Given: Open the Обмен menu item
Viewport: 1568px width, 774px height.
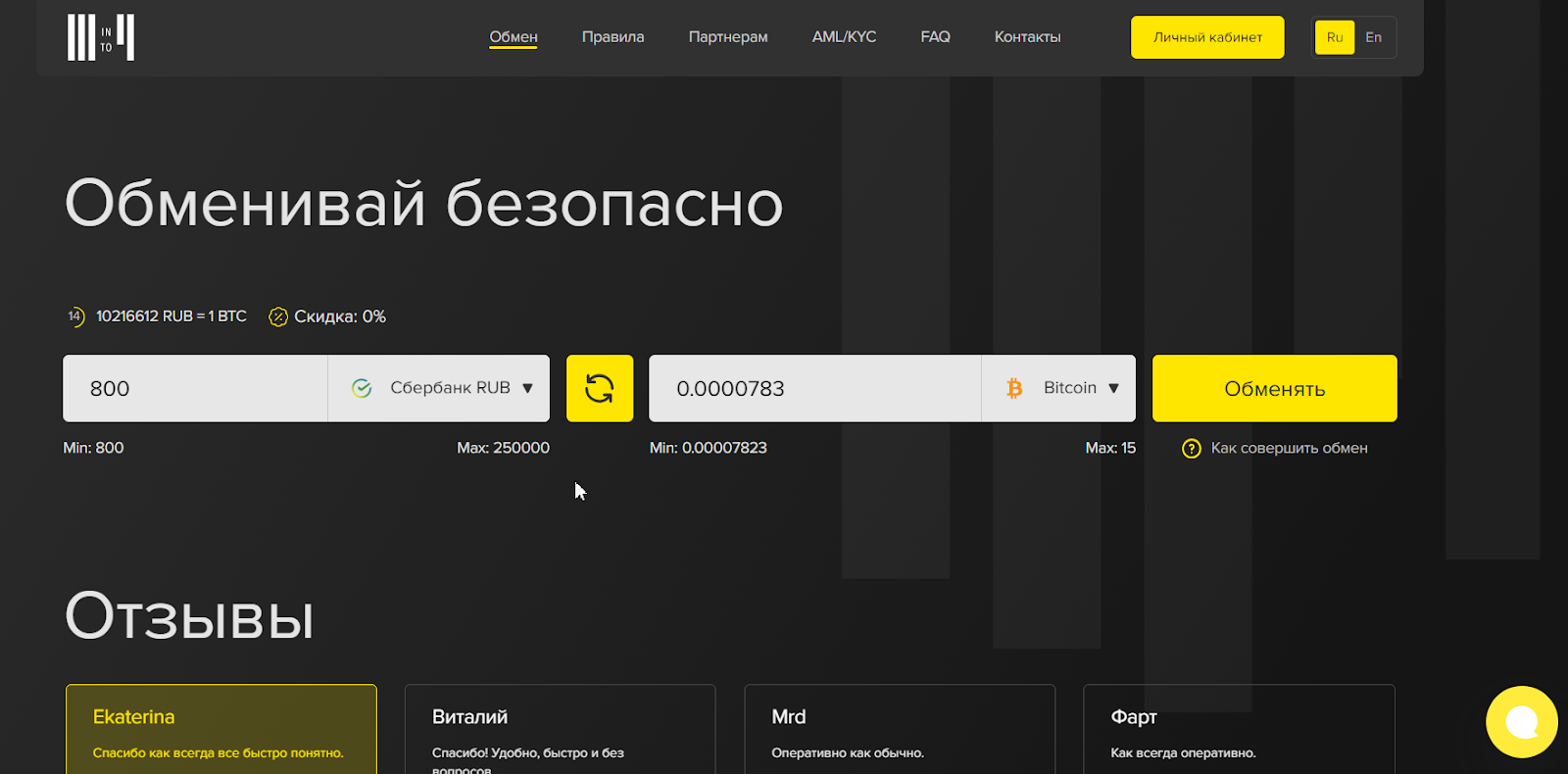Looking at the screenshot, I should tap(514, 37).
